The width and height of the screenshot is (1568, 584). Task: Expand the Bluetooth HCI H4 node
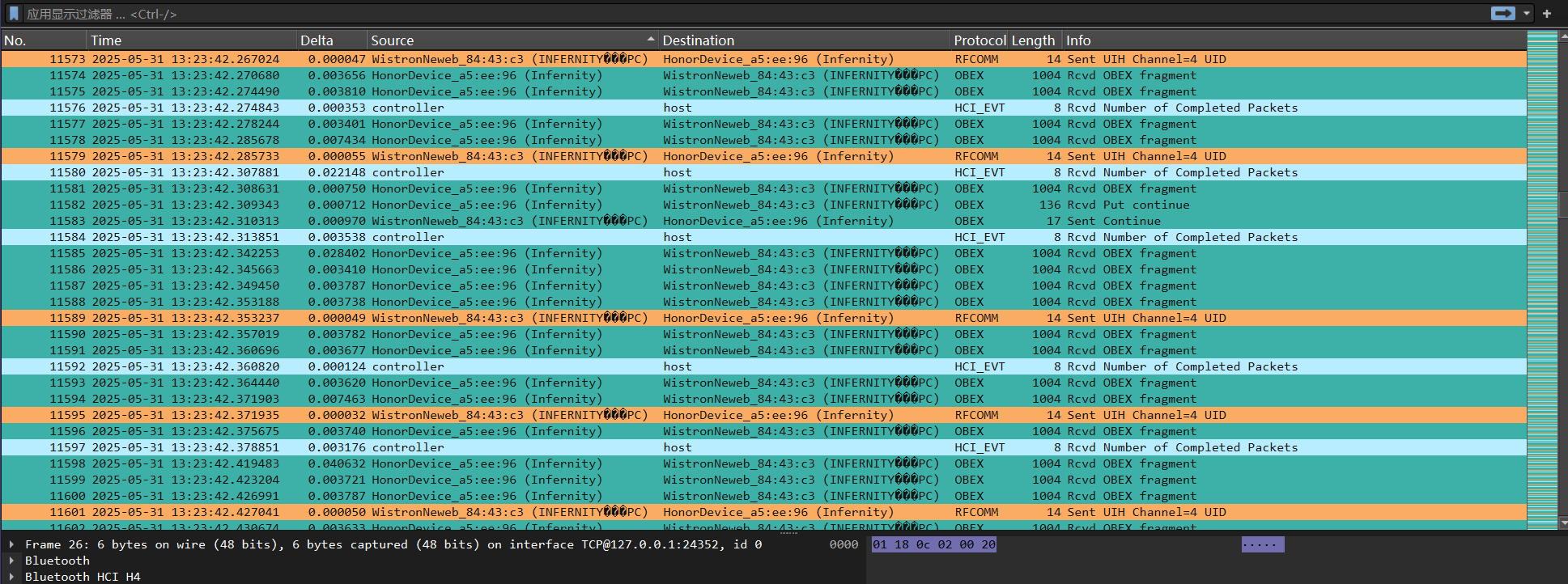click(11, 577)
